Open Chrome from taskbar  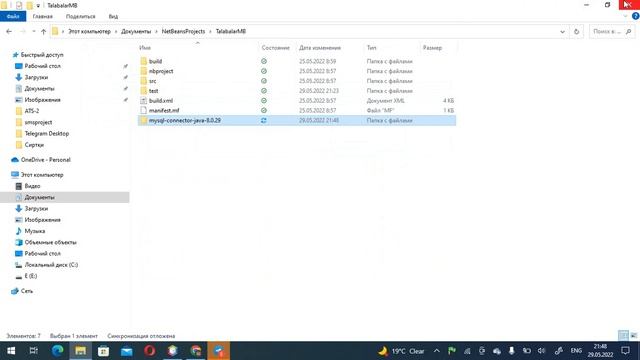click(x=196, y=351)
